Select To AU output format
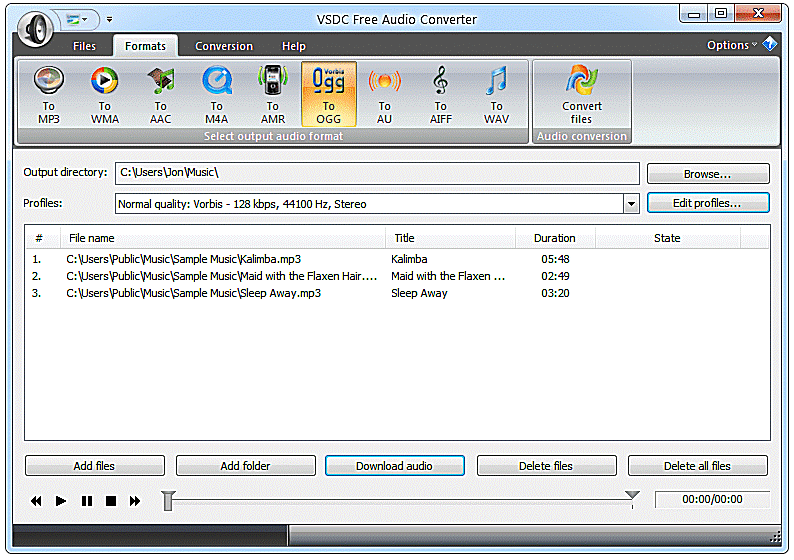This screenshot has height=560, width=794. (384, 95)
